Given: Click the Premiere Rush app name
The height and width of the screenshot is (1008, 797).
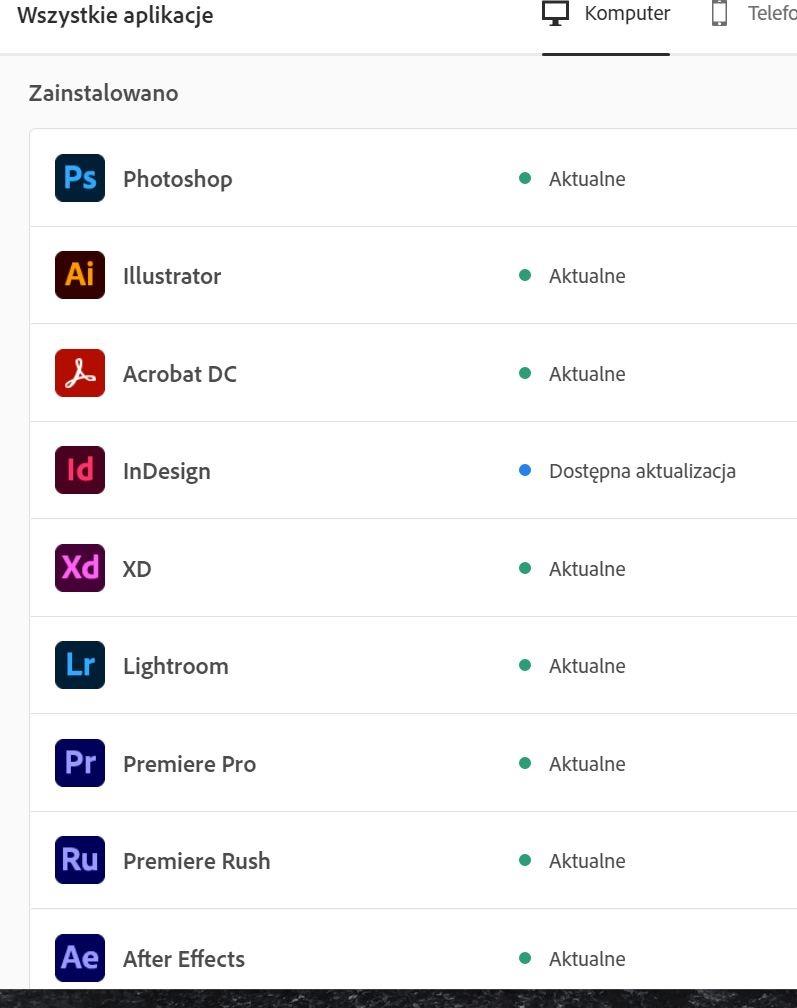Looking at the screenshot, I should (197, 861).
